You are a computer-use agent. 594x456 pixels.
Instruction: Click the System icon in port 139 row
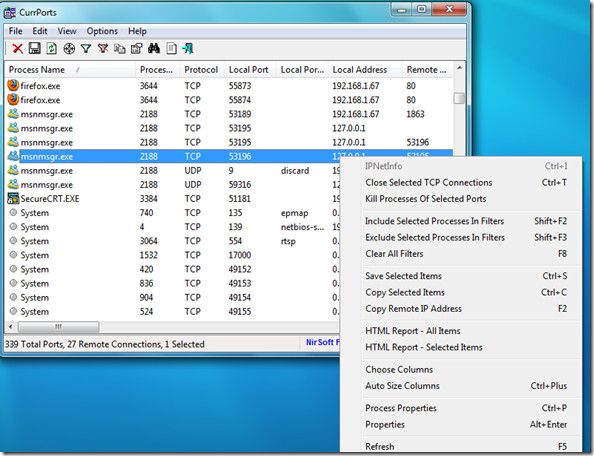point(13,226)
